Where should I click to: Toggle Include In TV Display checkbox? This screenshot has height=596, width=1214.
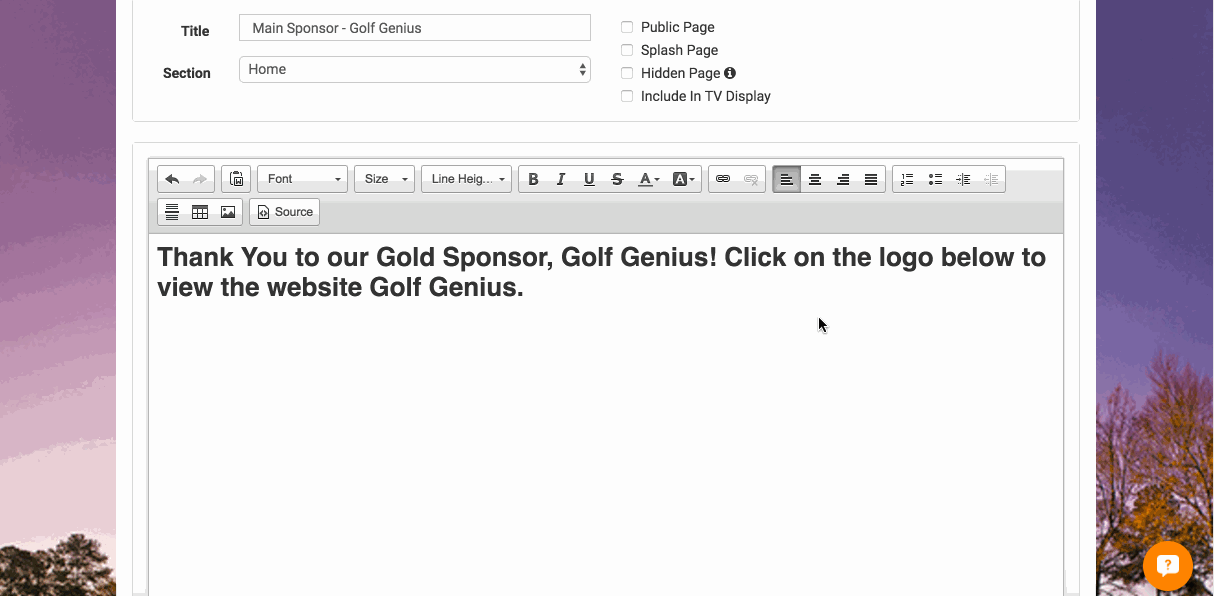pyautogui.click(x=627, y=96)
